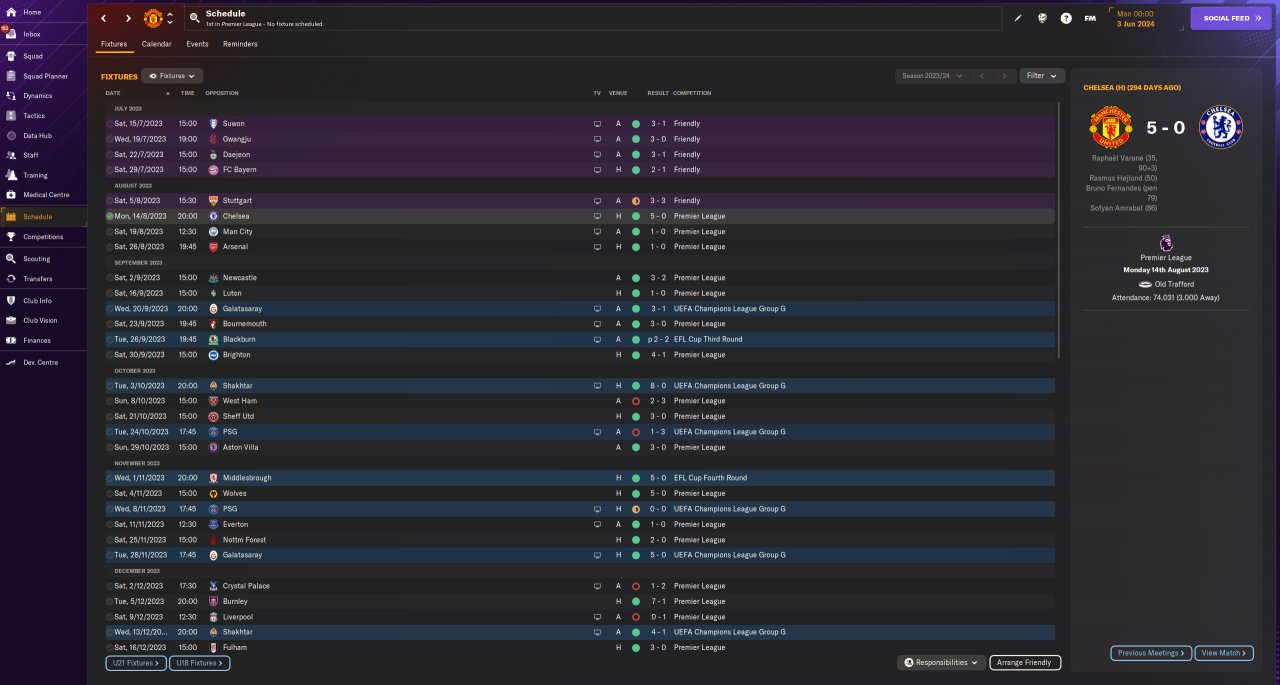Open U21 Fixtures

coord(135,663)
